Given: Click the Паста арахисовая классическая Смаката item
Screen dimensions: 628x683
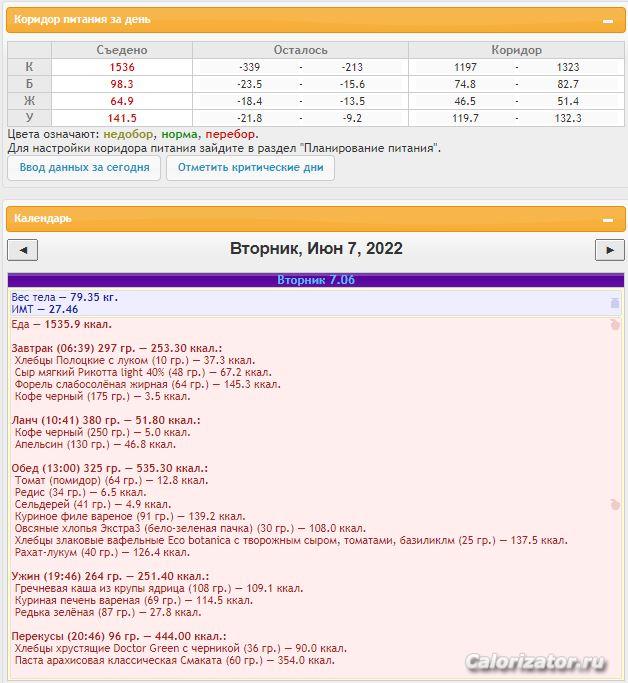Looking at the screenshot, I should (174, 660).
